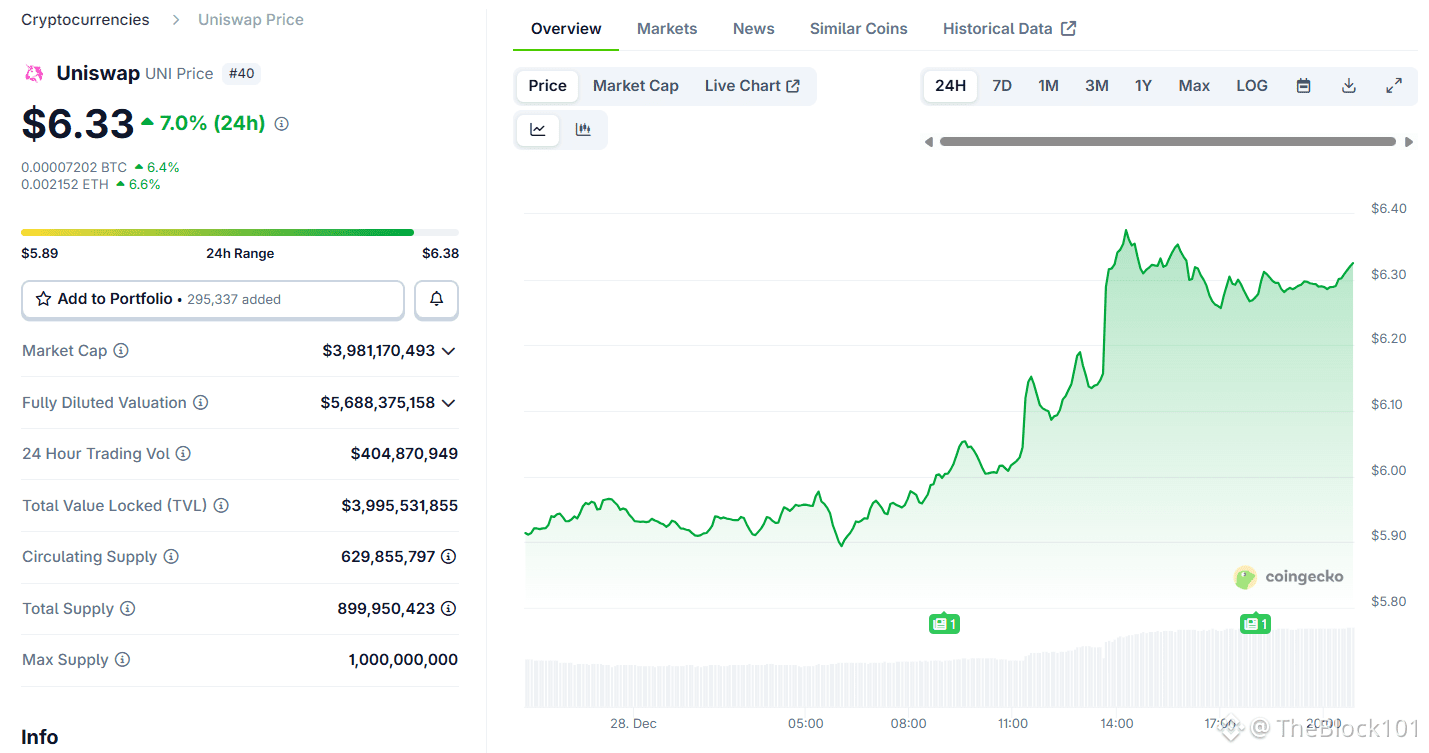Expand the chart with the fullscreen icon
The height and width of the screenshot is (753, 1429).
[1393, 86]
